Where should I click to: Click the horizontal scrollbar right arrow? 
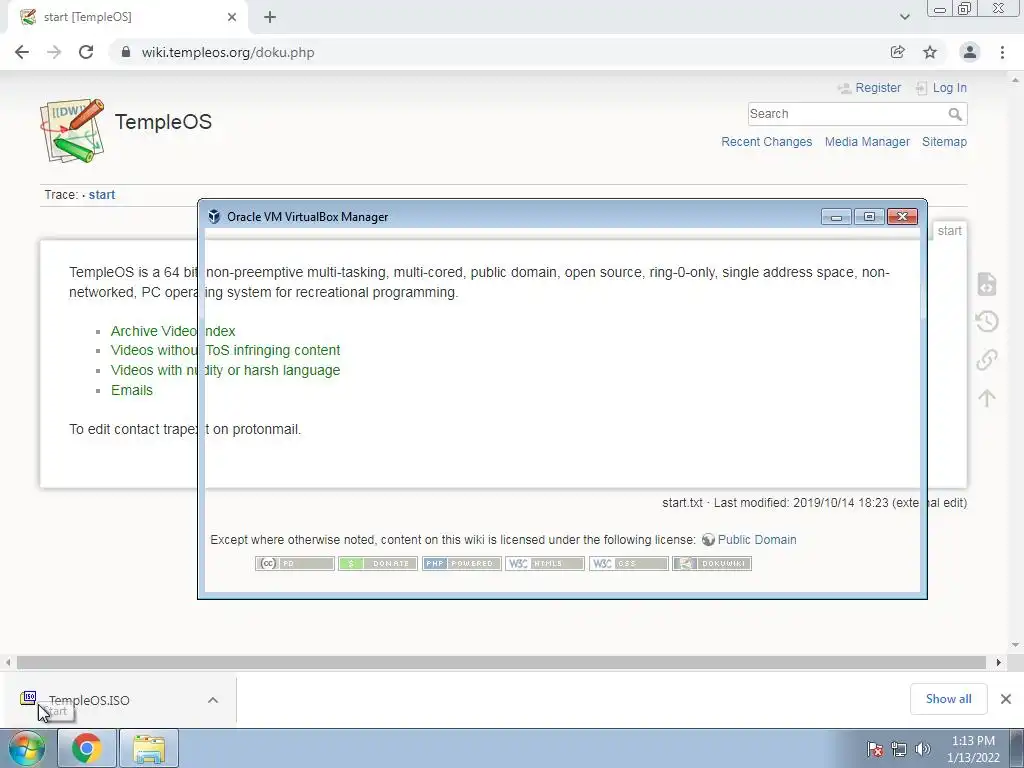click(x=999, y=662)
